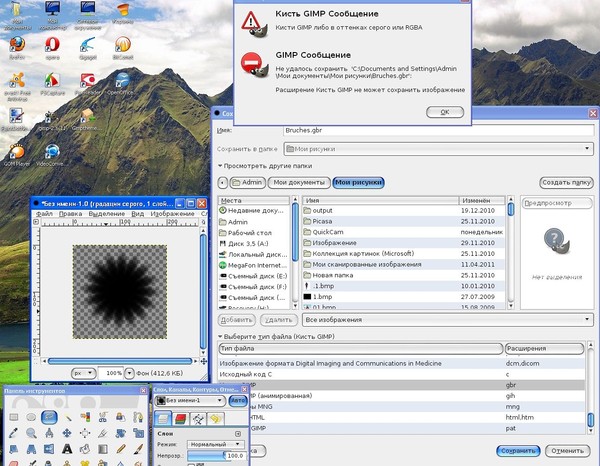Select the Rectangle Select tool in toolbox

tap(14, 417)
